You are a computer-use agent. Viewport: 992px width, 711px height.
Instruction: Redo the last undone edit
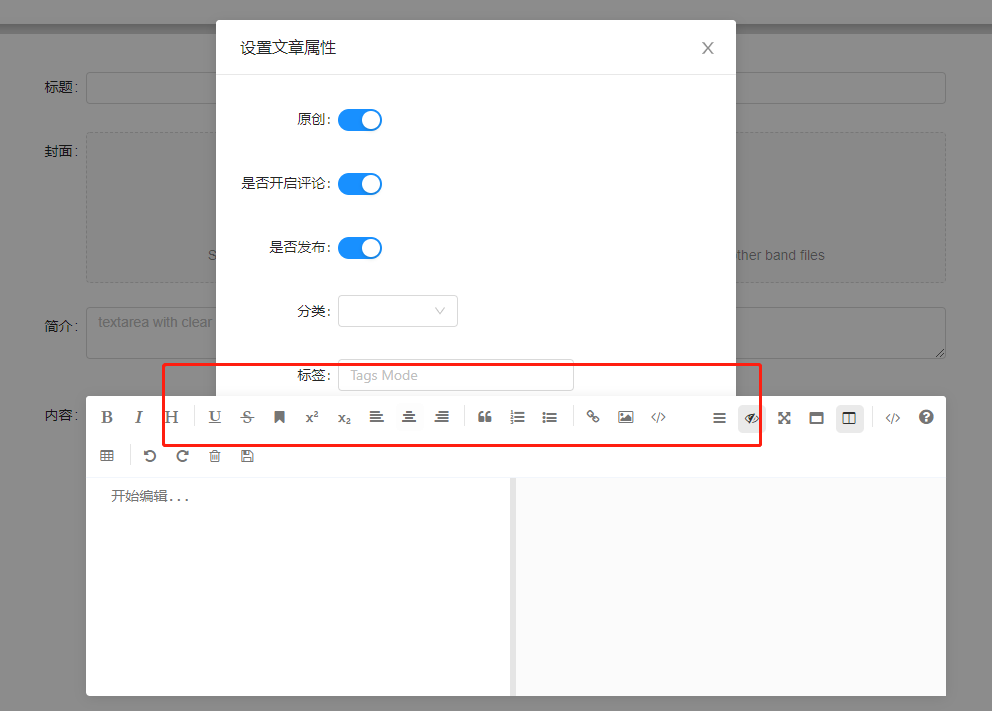[182, 456]
